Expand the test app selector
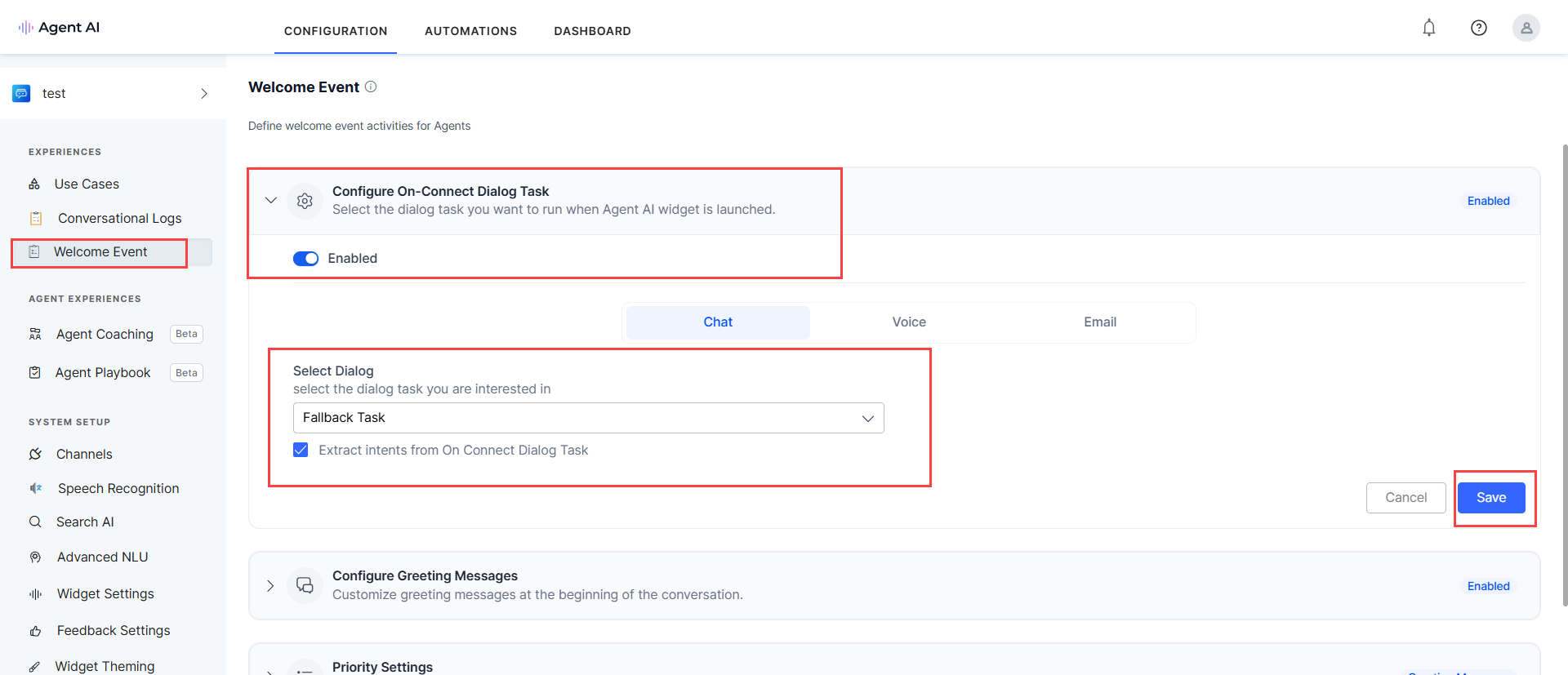 203,94
